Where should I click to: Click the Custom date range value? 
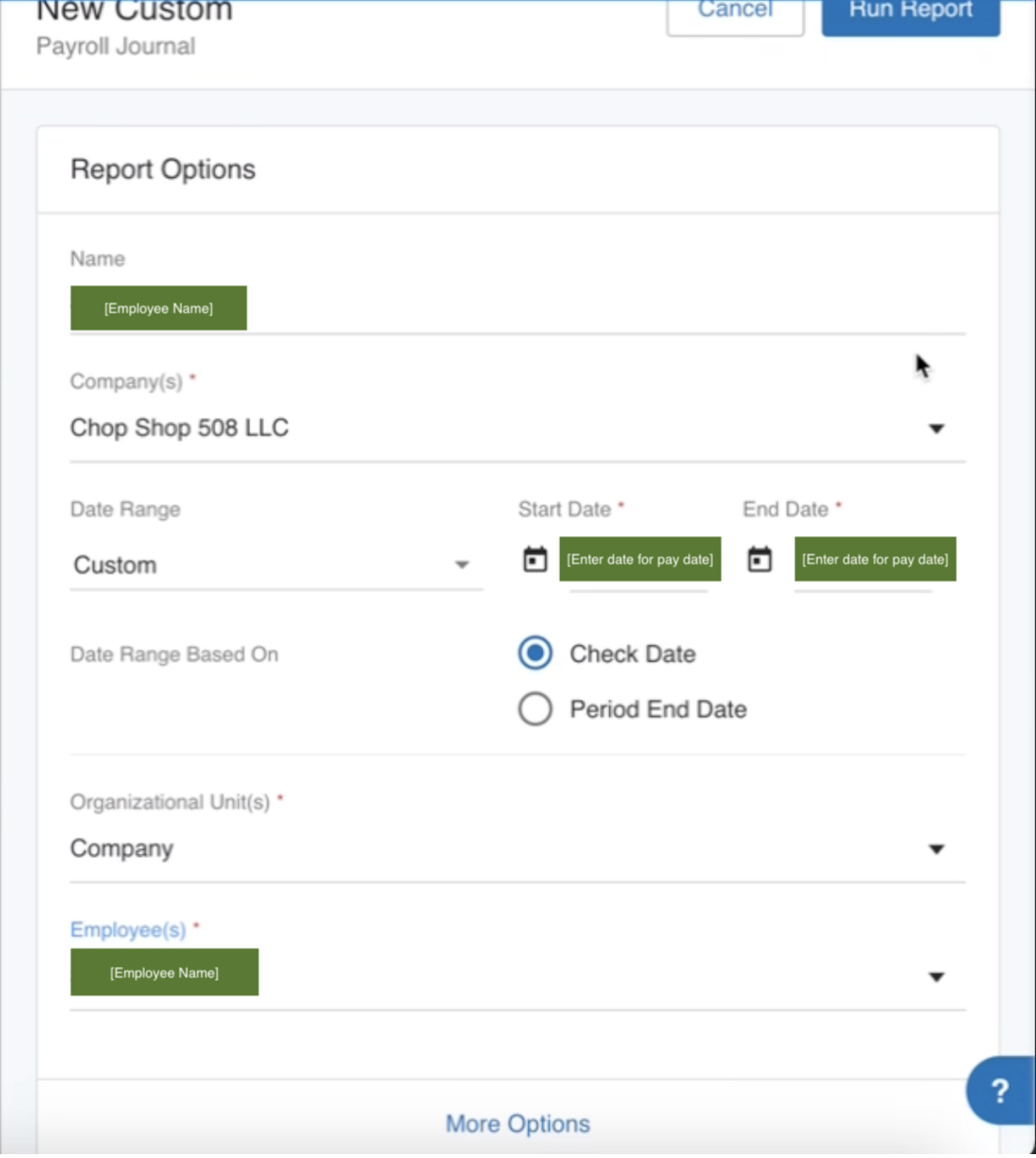[x=115, y=565]
